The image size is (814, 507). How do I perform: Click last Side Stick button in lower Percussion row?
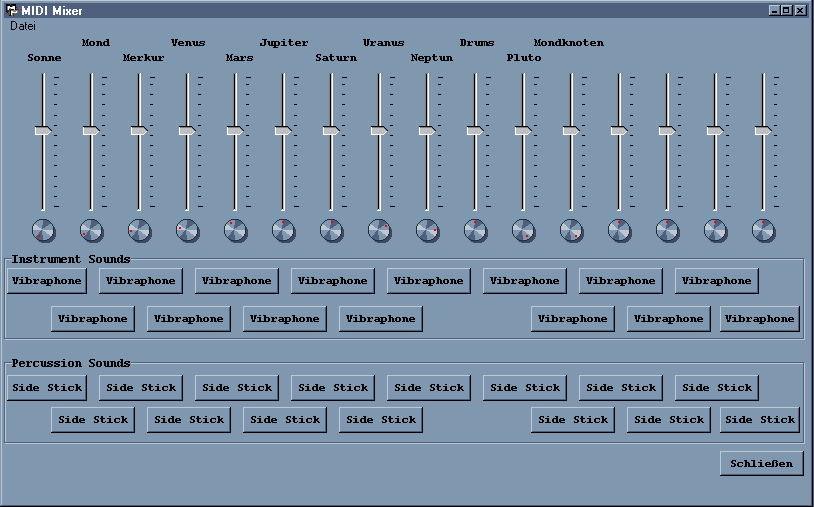(760, 419)
